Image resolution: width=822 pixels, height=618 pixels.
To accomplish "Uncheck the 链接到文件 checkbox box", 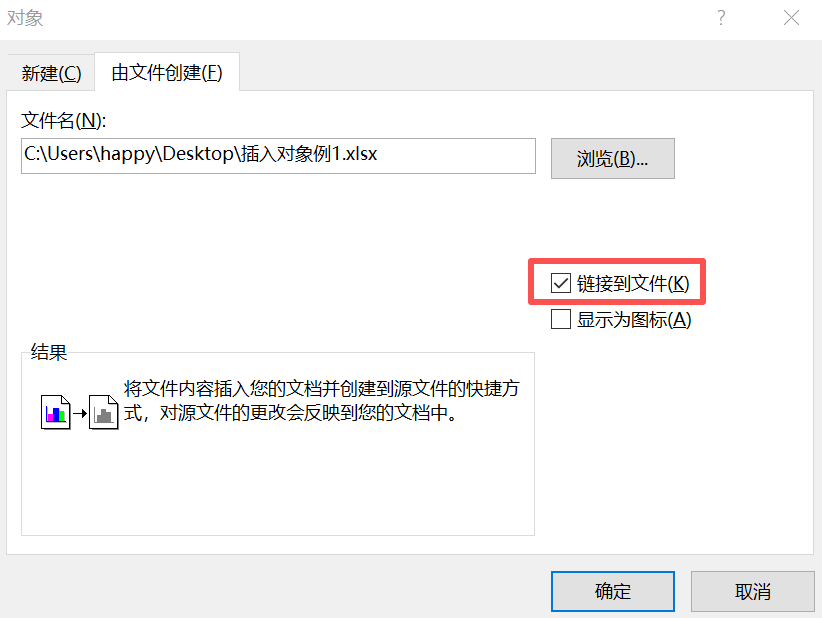I will [x=560, y=283].
